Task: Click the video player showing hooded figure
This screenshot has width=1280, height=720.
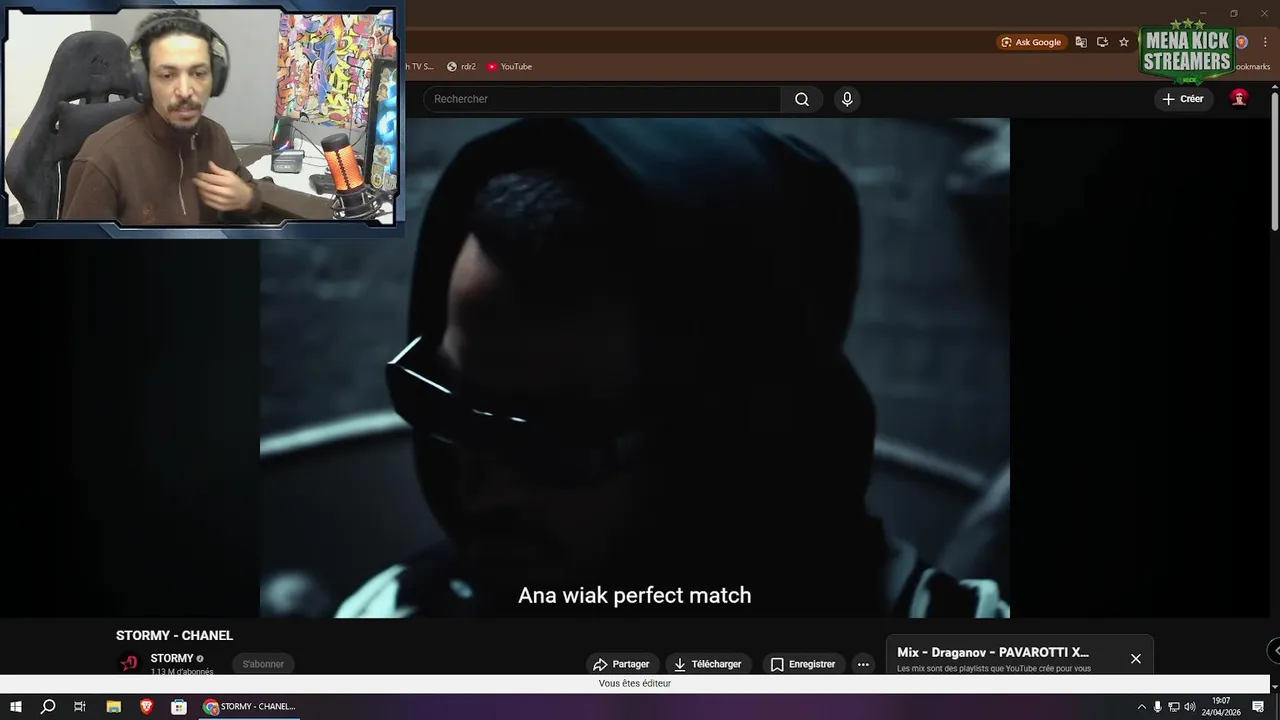Action: pos(635,367)
